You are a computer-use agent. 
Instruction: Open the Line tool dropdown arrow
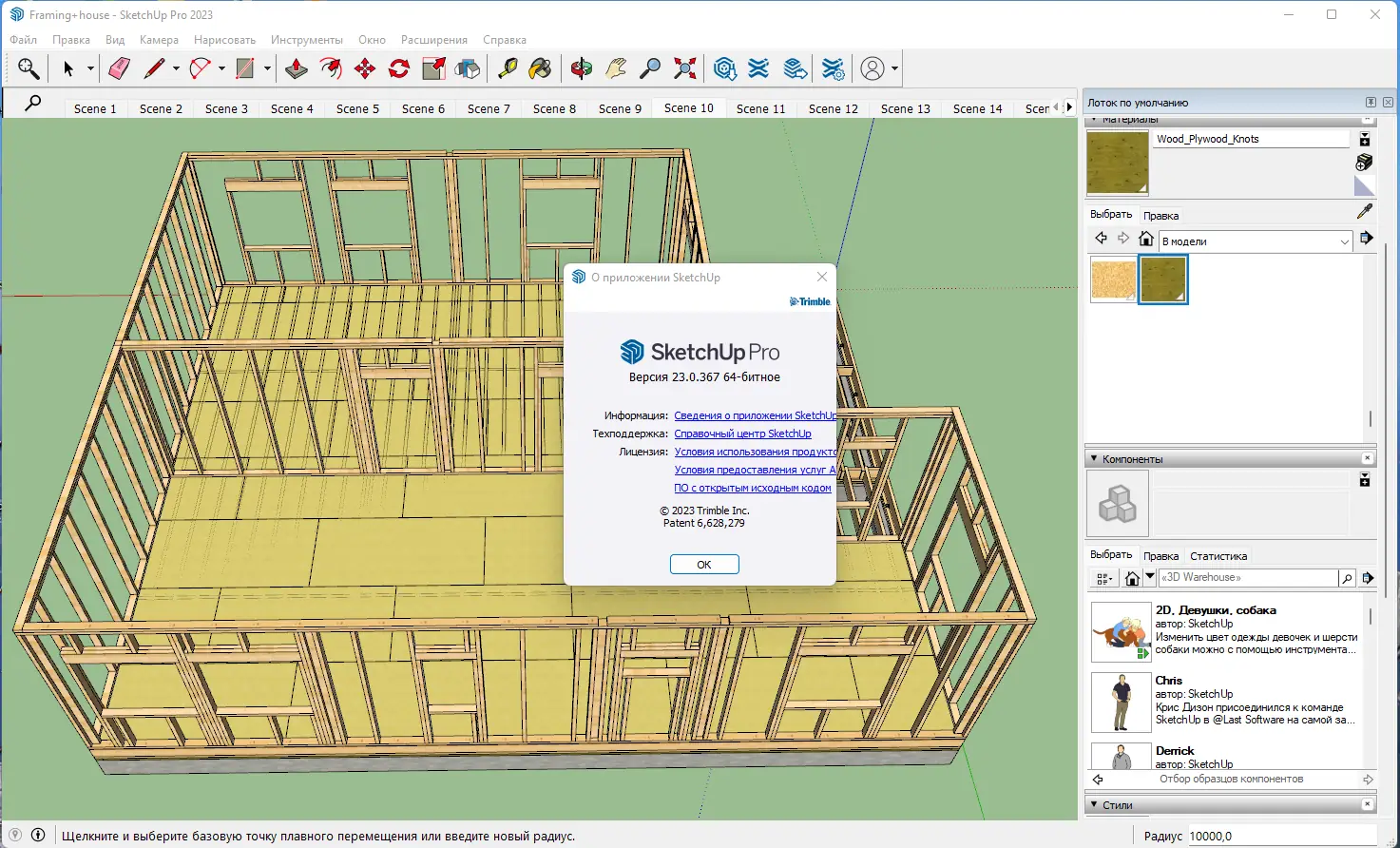coord(176,68)
